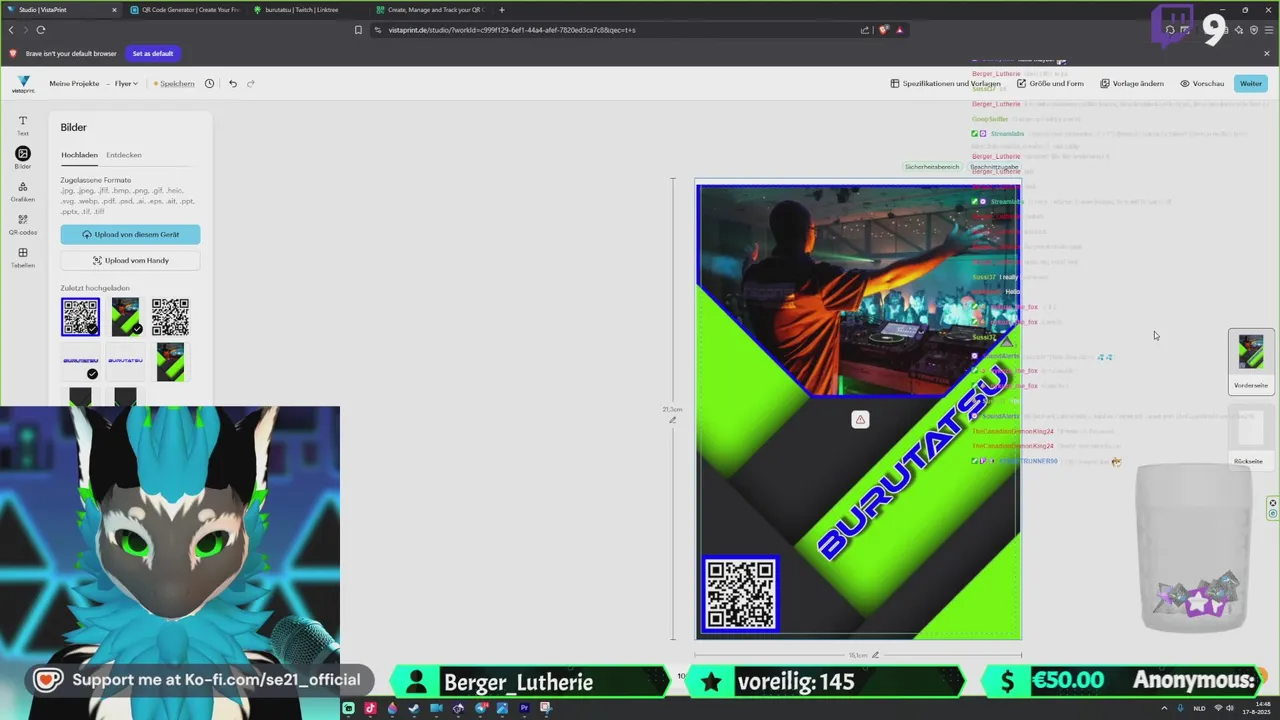Open Vorlage ändern option
The width and height of the screenshot is (1280, 720).
tap(1132, 83)
